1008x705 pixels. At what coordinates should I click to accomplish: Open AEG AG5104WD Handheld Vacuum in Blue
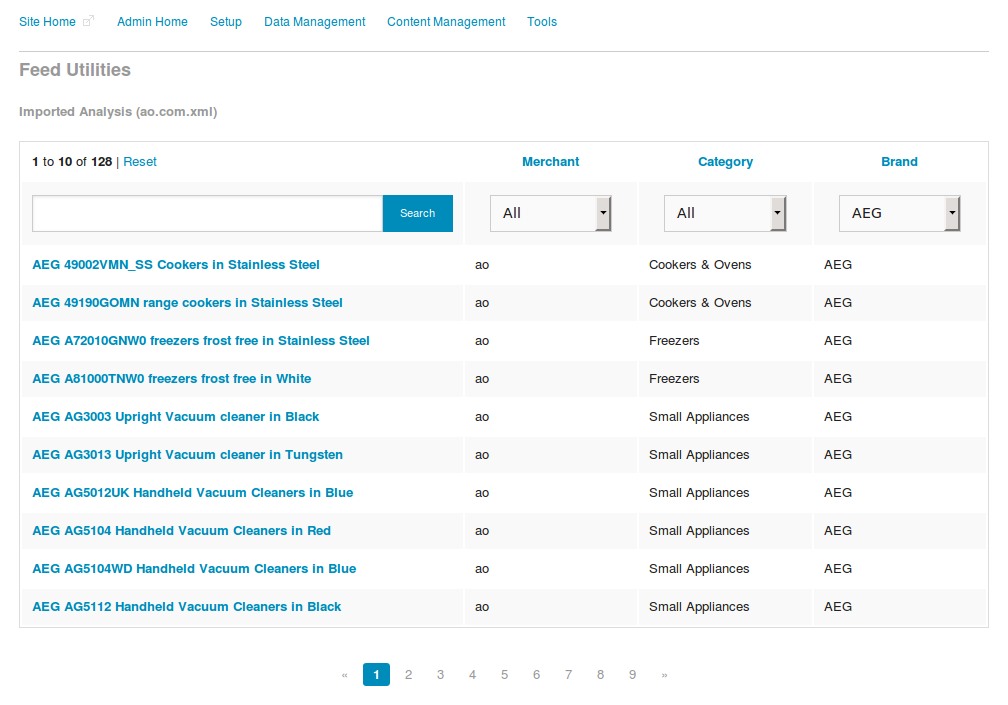click(194, 568)
